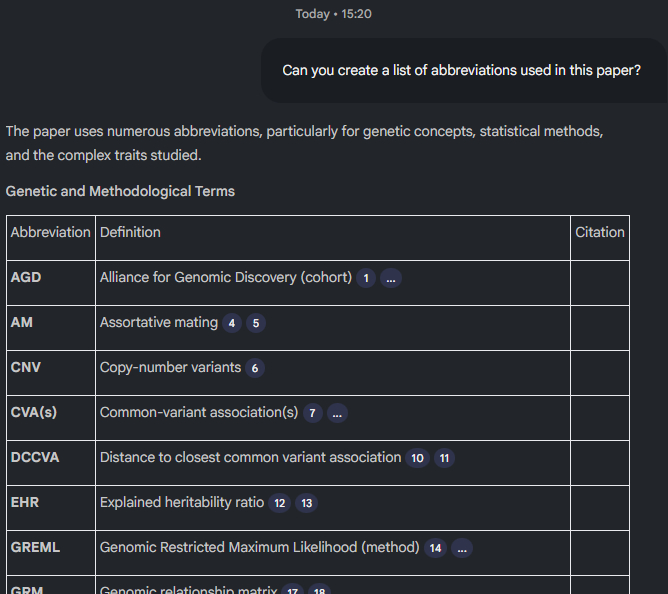Viewport: 668px width, 594px height.
Task: Click citation 6 beside Copy-number variants
Action: pos(255,368)
